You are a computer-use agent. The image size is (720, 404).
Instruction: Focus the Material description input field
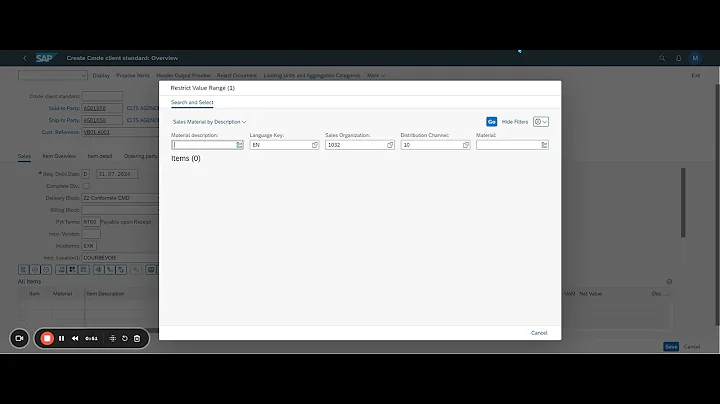203,145
